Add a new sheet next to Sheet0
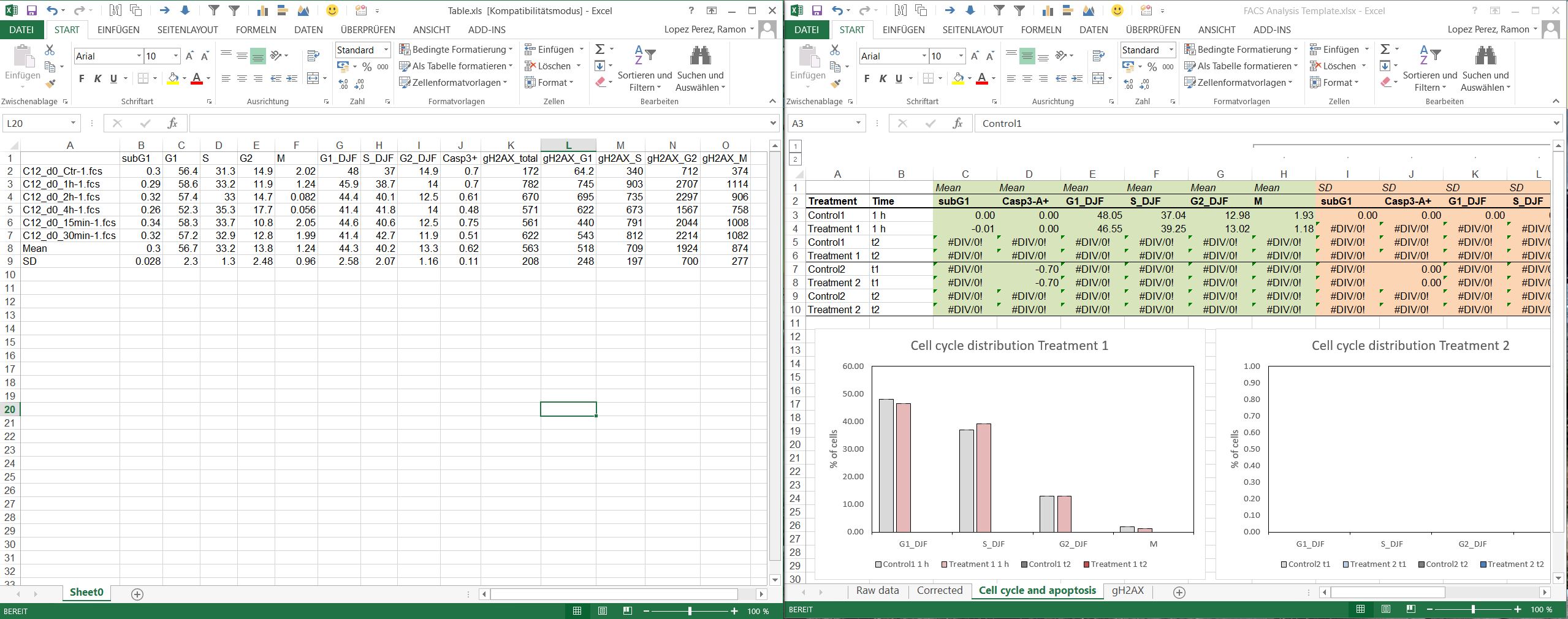Screen dimensions: 1568x619 (x=137, y=594)
